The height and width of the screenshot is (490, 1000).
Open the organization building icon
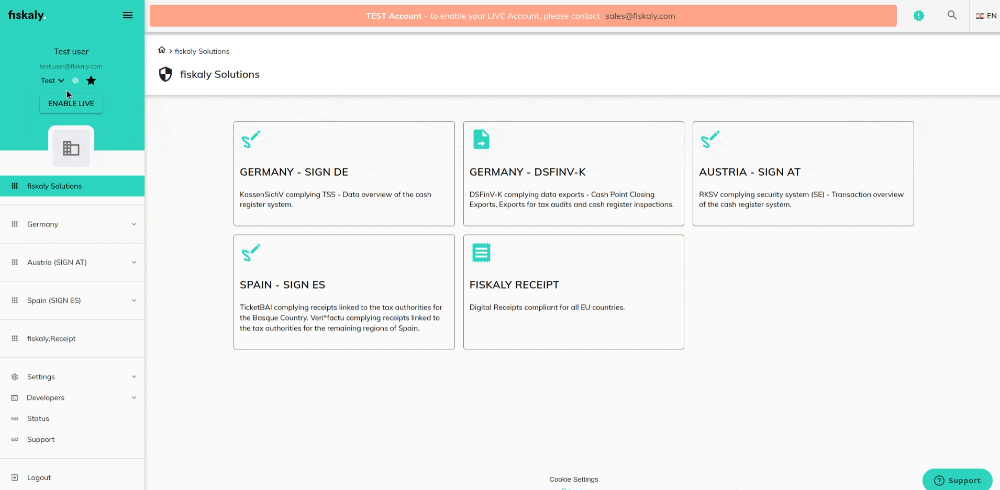tap(71, 148)
